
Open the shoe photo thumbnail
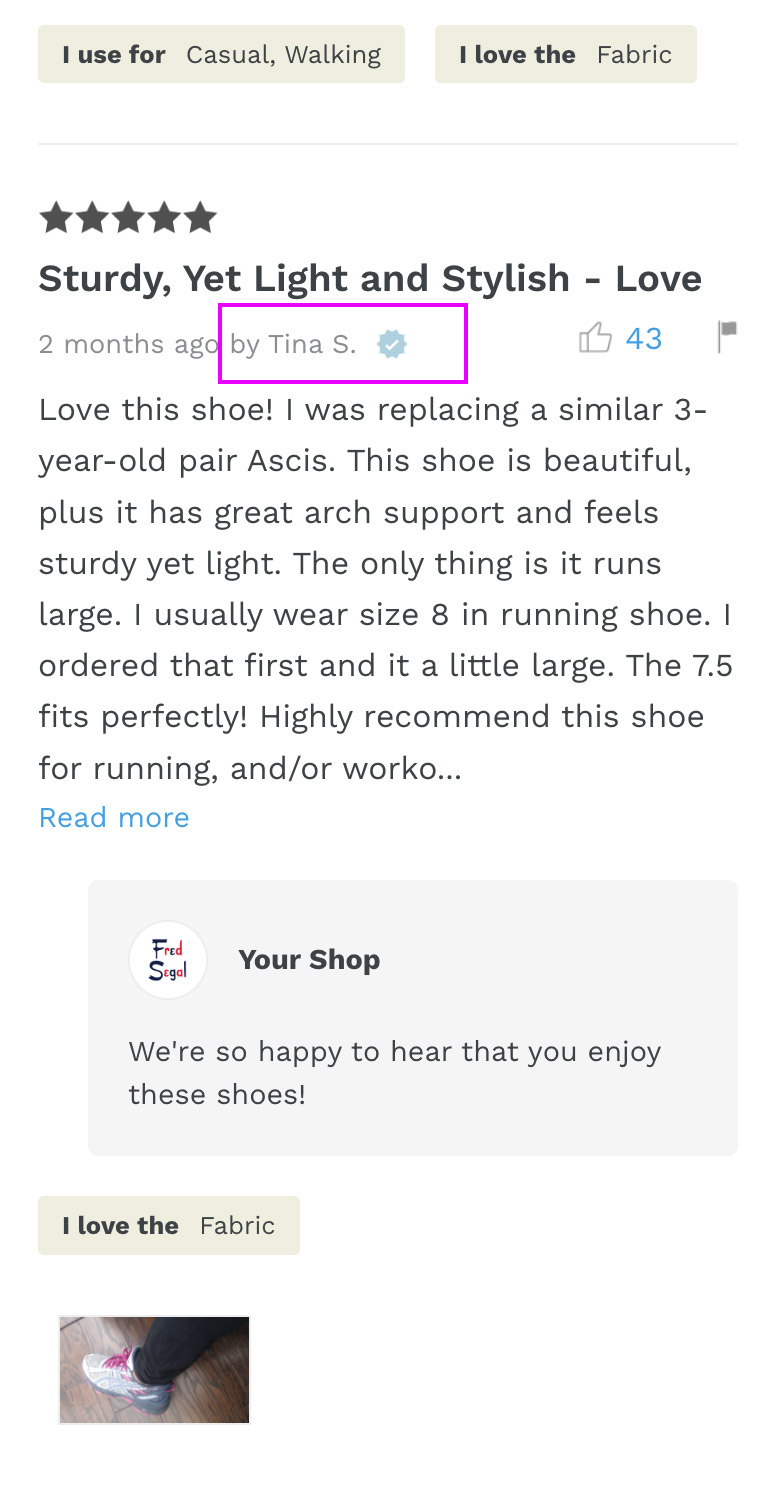pos(154,1369)
